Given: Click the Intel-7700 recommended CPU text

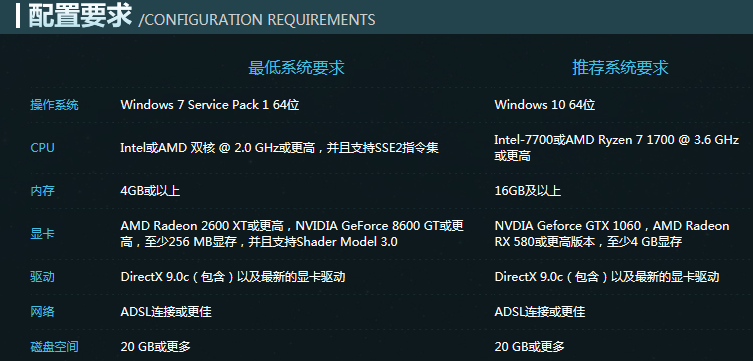Looking at the screenshot, I should (x=617, y=148).
